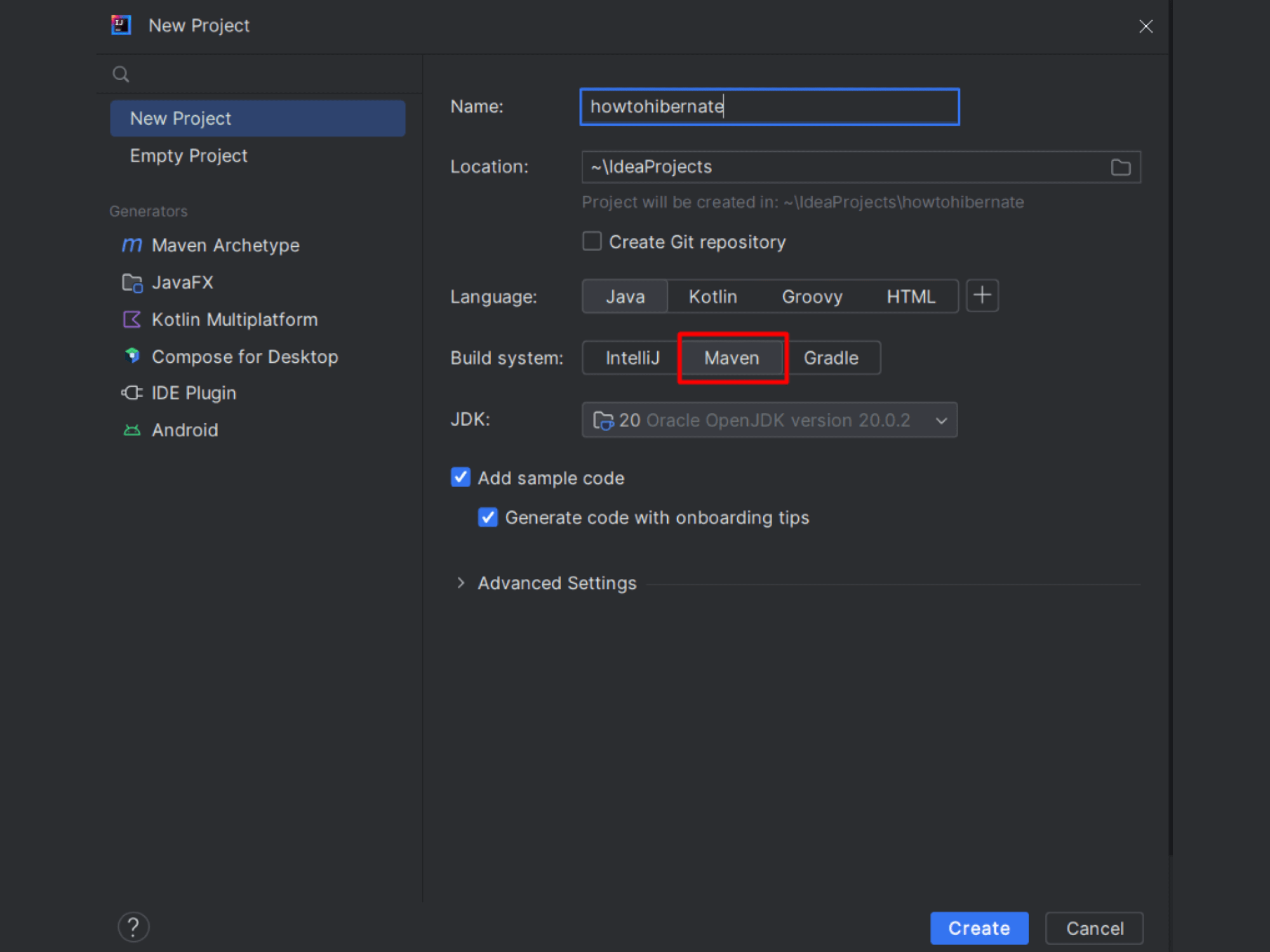This screenshot has height=952, width=1270.
Task: Expand Advanced Settings section
Action: pos(461,583)
